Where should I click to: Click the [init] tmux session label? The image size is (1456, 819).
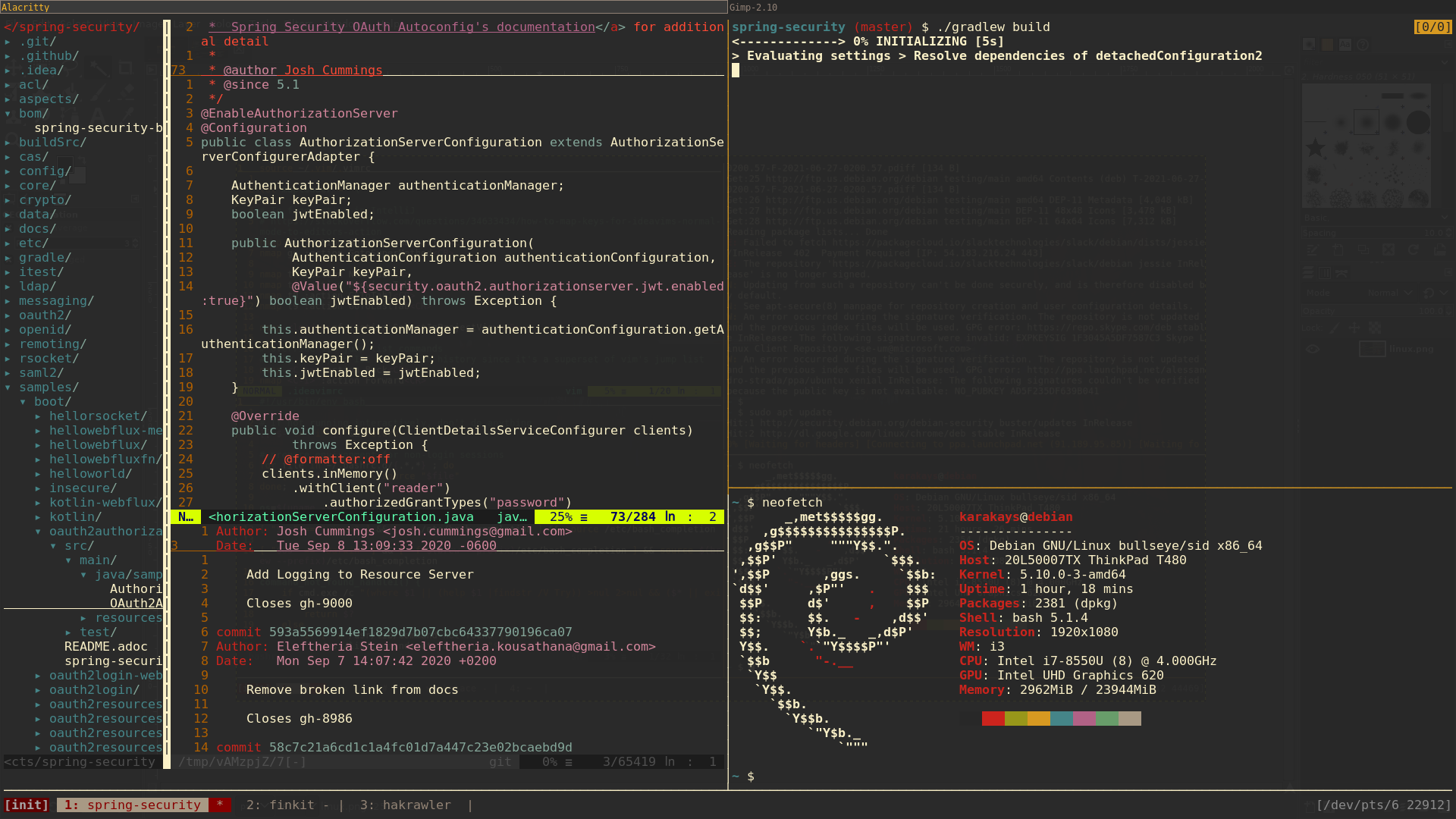tap(27, 805)
